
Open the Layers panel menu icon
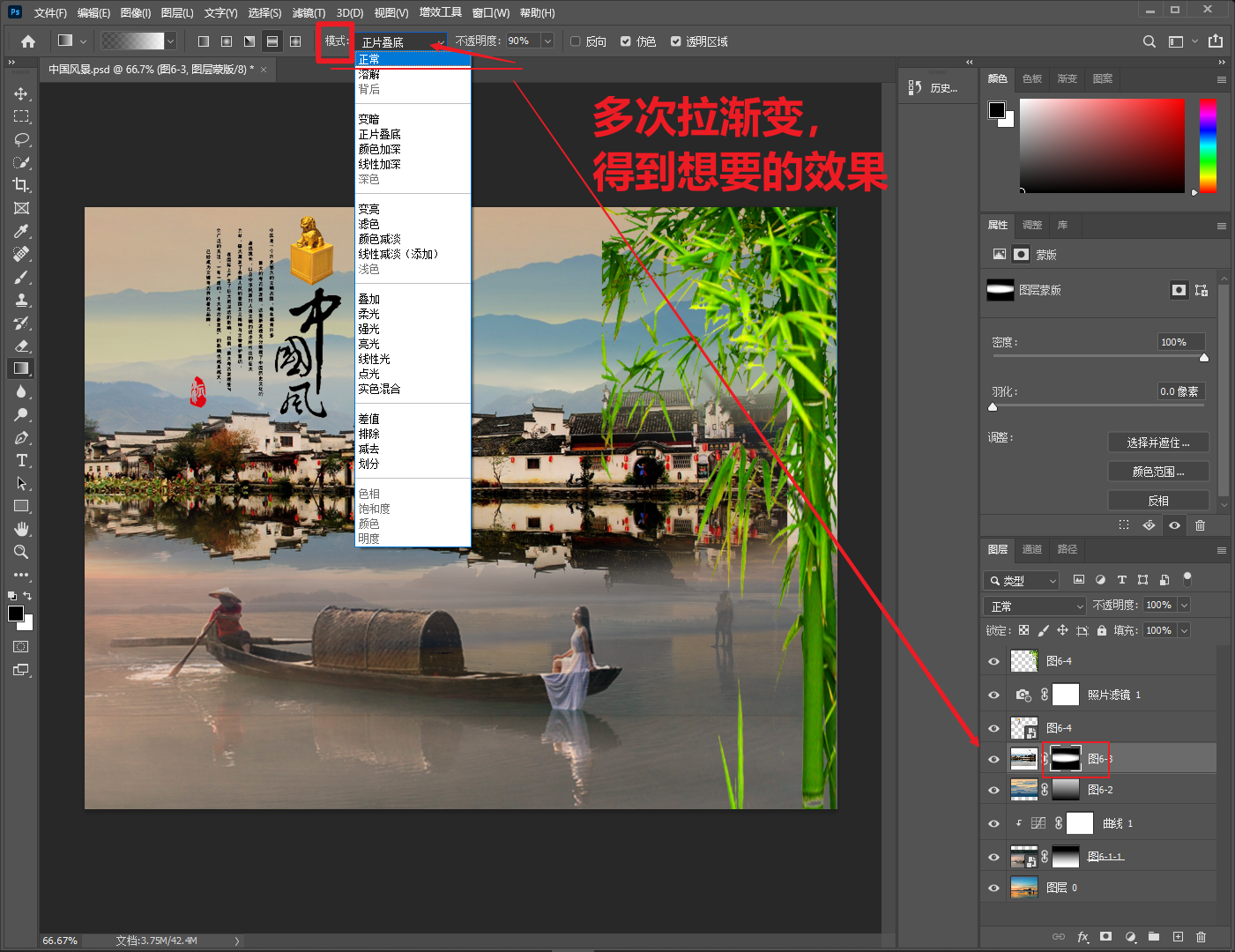point(1222,550)
